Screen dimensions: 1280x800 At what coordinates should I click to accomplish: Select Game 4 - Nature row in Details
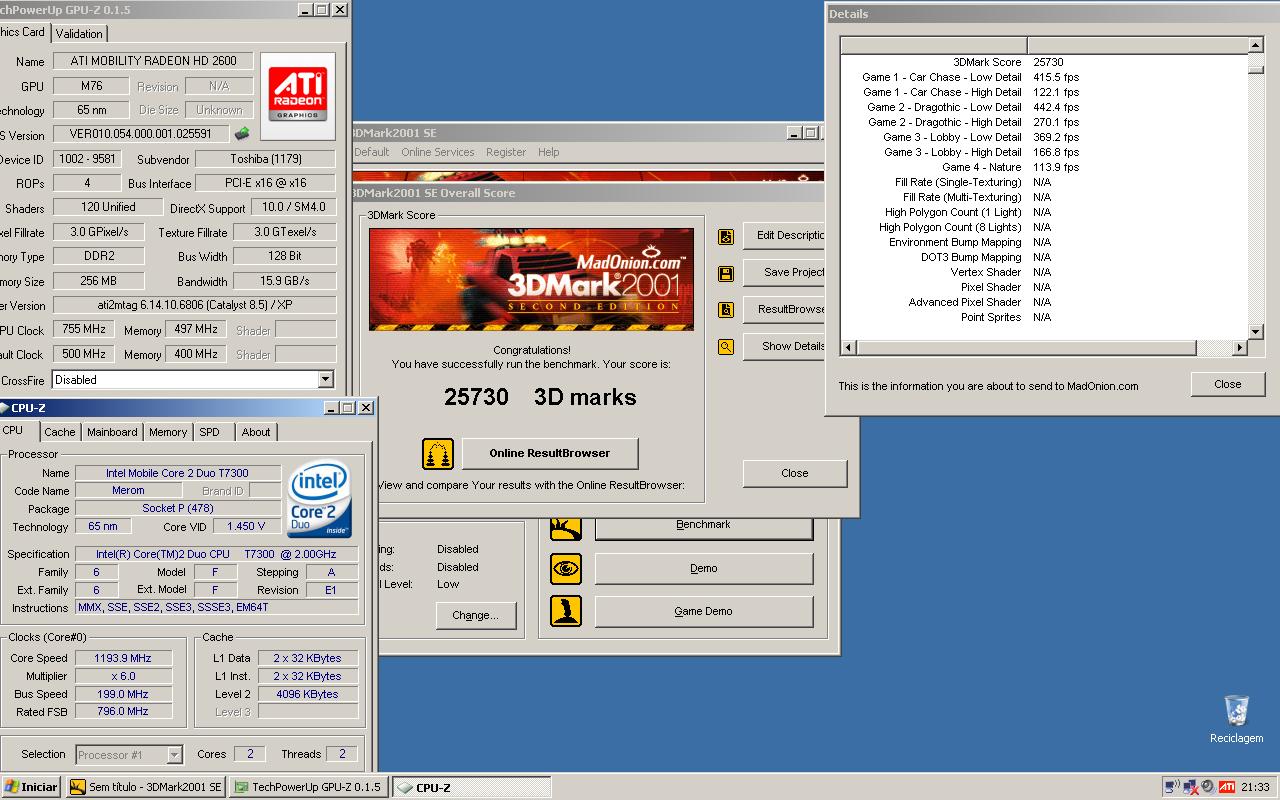(1044, 167)
